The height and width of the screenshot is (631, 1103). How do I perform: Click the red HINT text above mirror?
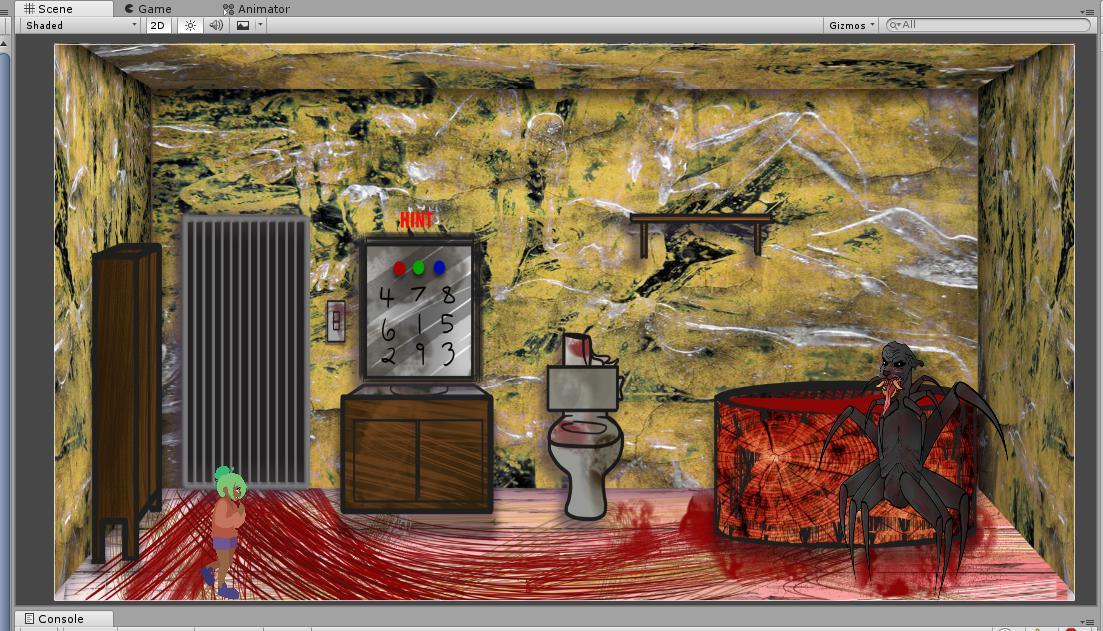416,219
